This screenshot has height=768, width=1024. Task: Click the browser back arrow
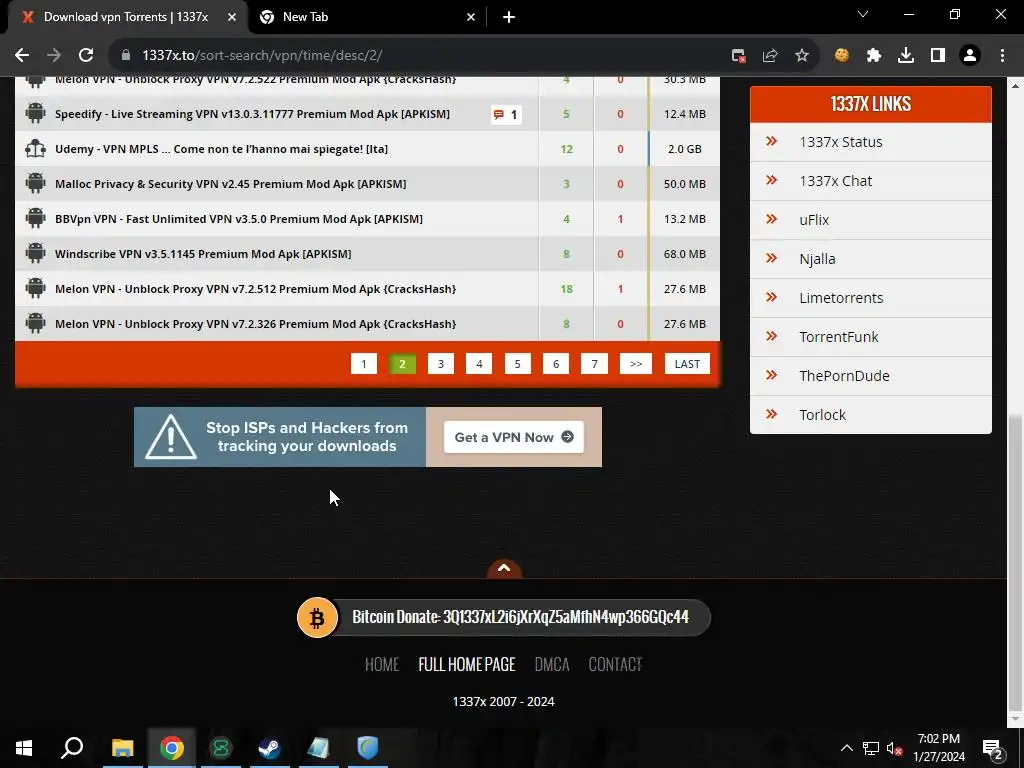[22, 56]
